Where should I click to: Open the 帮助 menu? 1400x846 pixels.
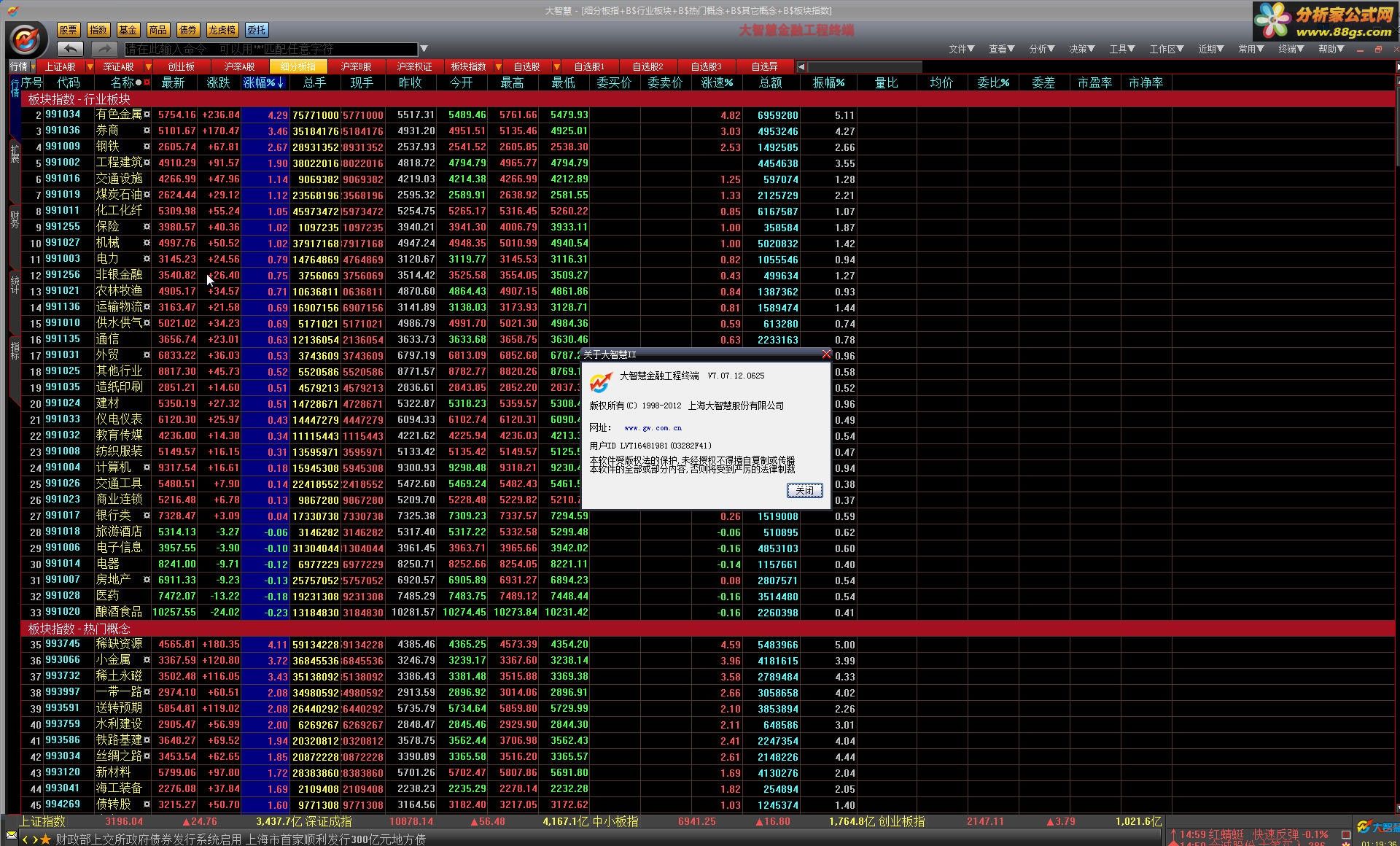point(1331,49)
